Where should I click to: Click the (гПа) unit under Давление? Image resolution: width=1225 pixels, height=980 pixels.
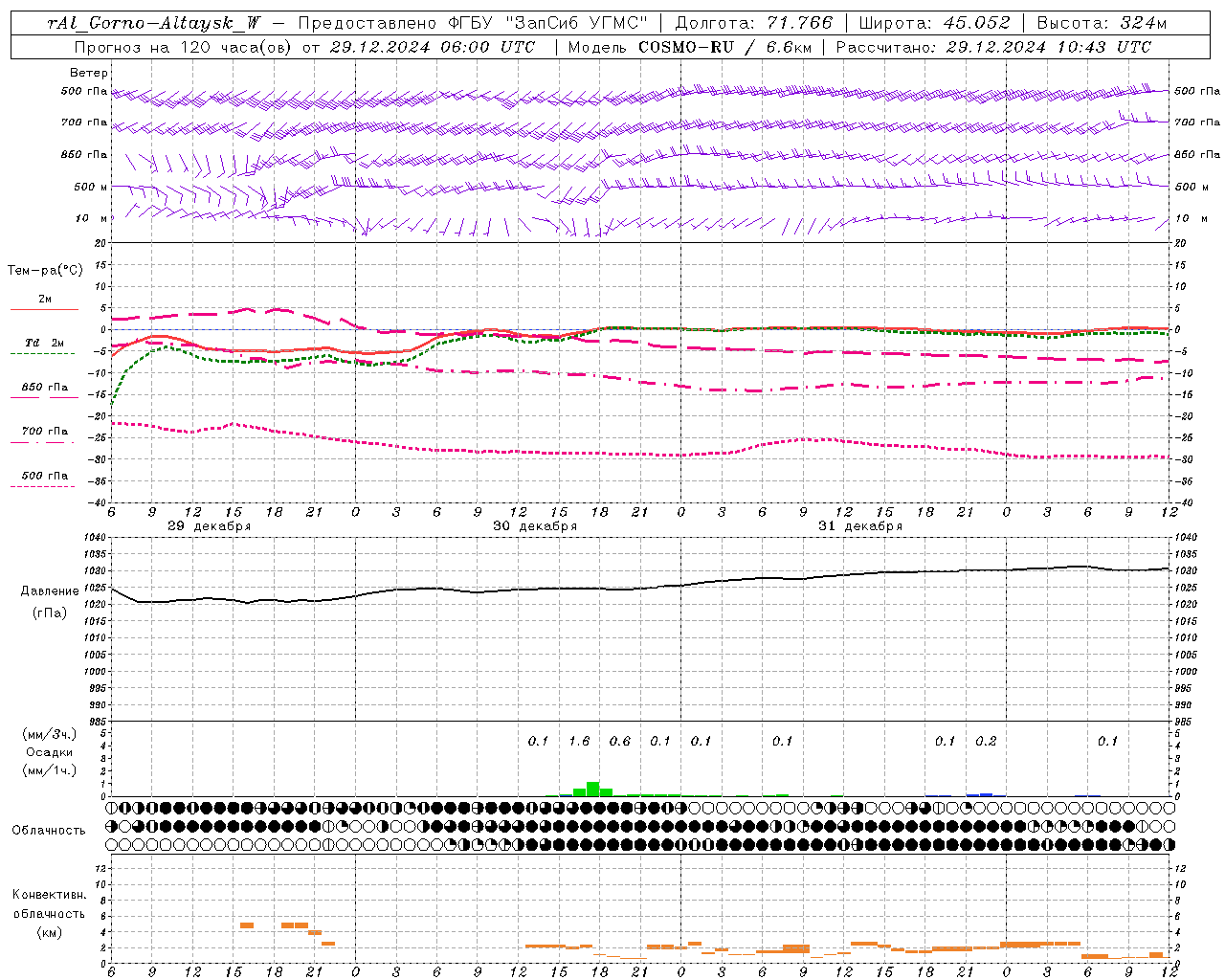(50, 612)
